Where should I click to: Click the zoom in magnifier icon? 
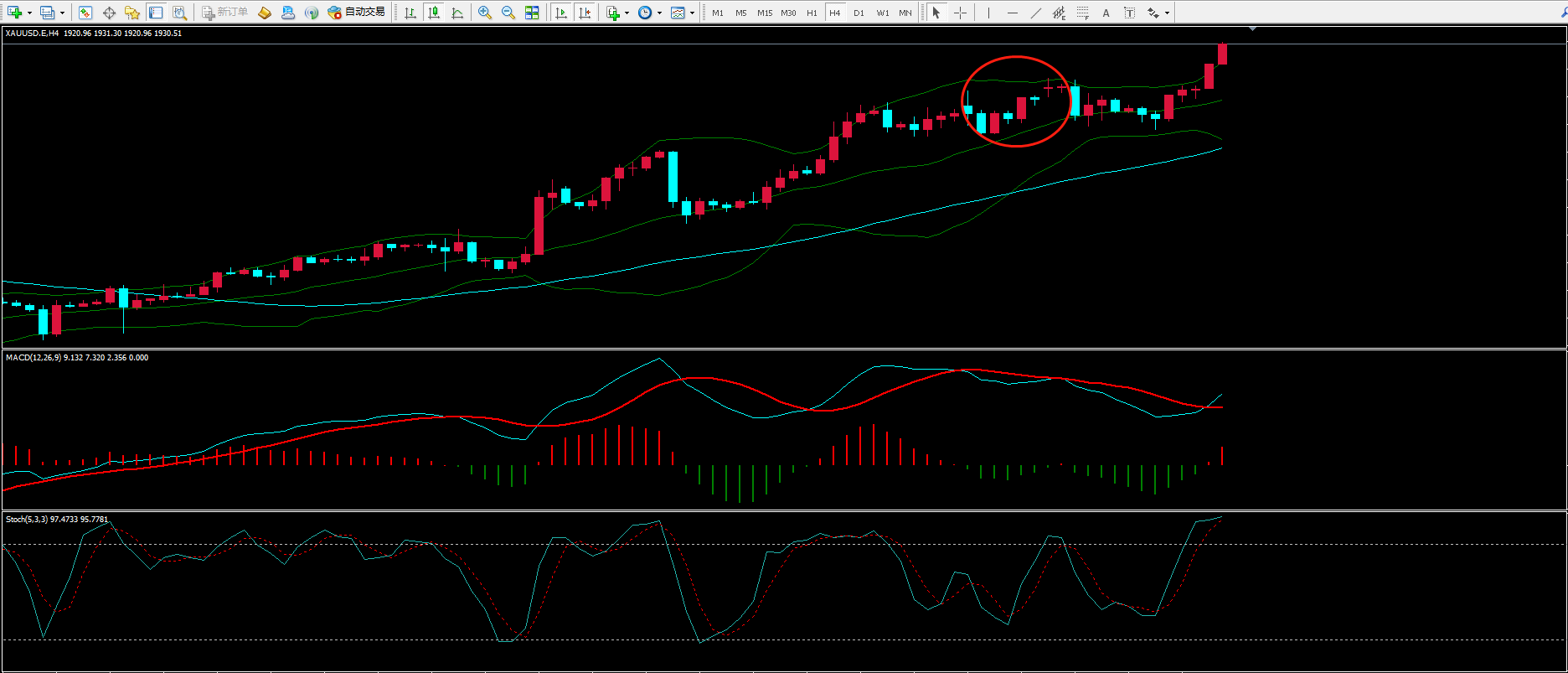[484, 13]
